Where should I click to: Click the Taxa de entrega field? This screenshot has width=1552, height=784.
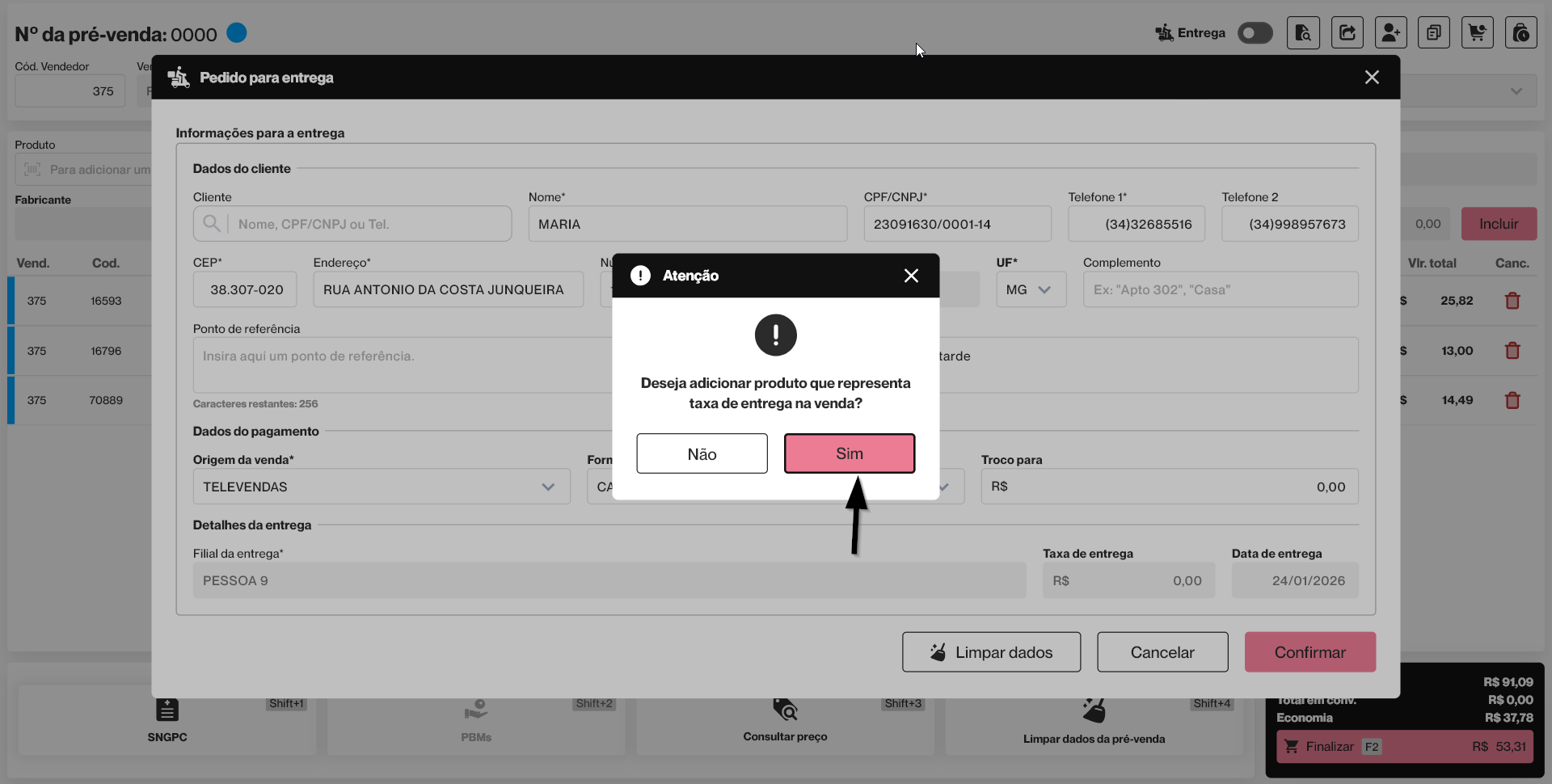pyautogui.click(x=1128, y=580)
